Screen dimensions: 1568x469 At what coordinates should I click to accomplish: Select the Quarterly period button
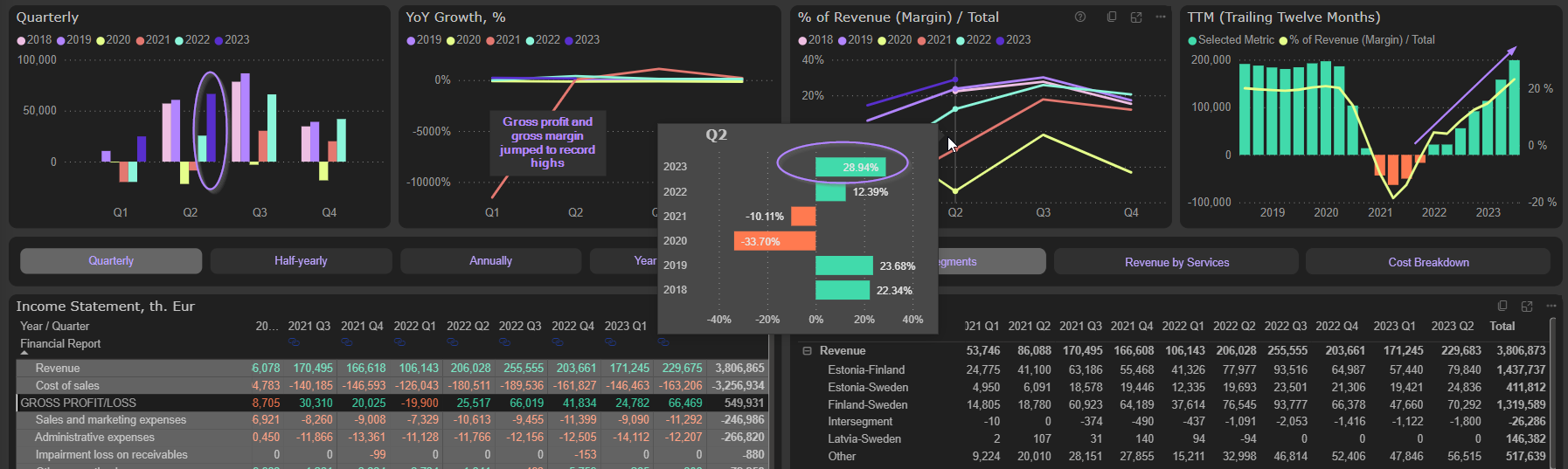coord(111,261)
